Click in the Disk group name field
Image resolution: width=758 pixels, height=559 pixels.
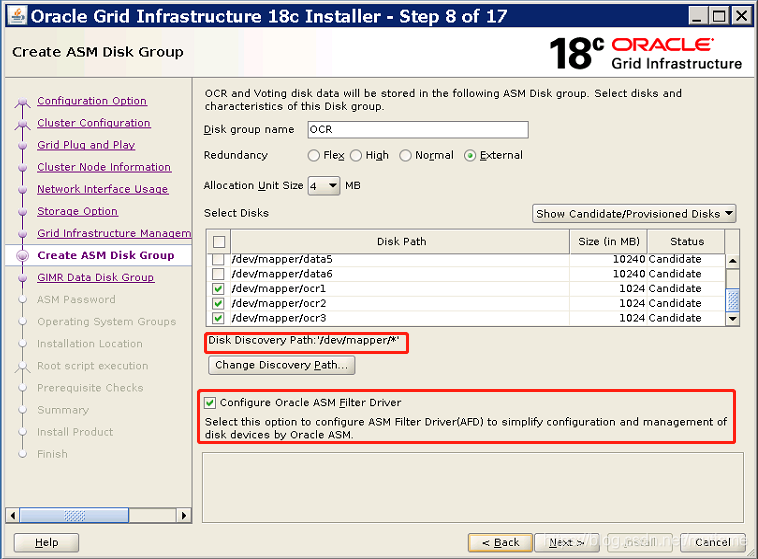coord(418,130)
